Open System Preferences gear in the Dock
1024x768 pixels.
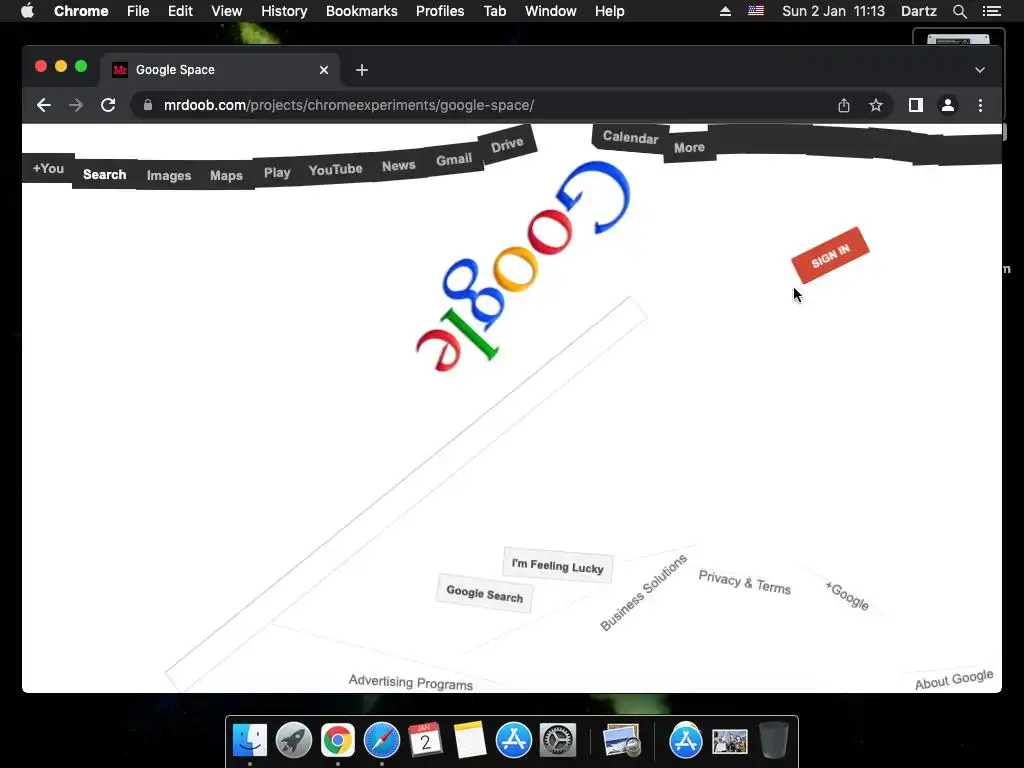[x=558, y=741]
